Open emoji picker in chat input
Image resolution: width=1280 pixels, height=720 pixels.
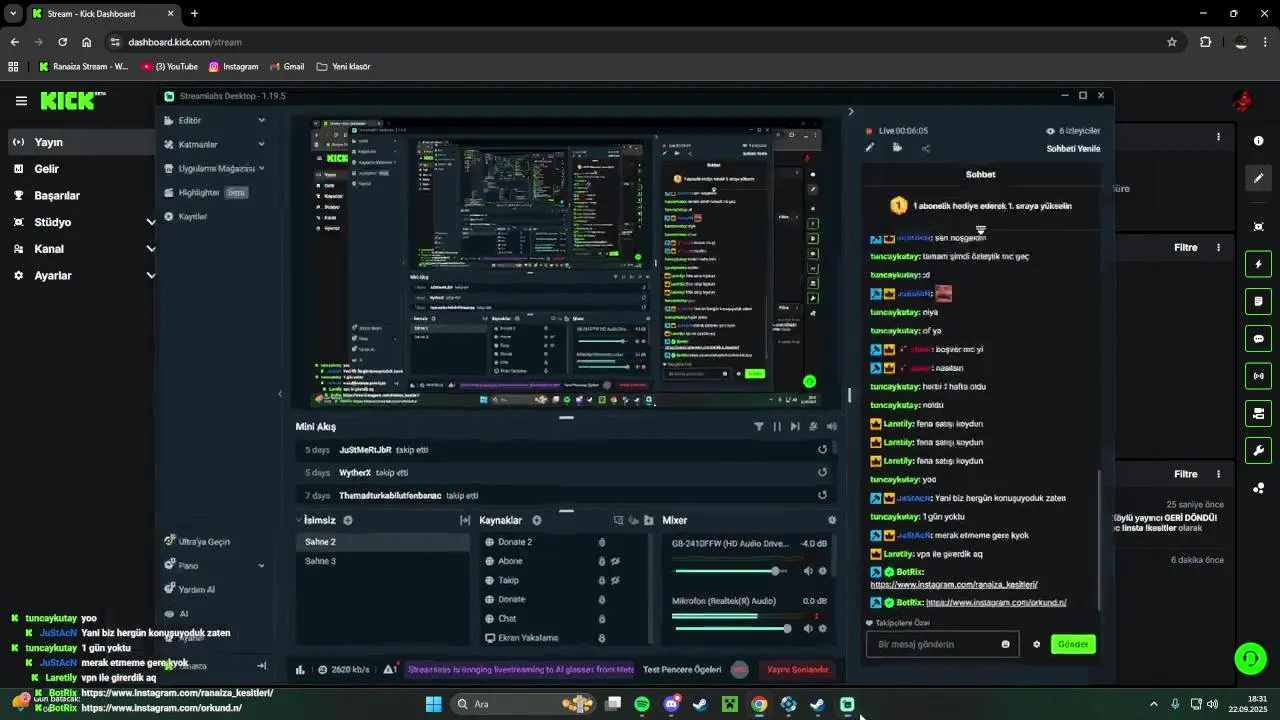(1005, 645)
